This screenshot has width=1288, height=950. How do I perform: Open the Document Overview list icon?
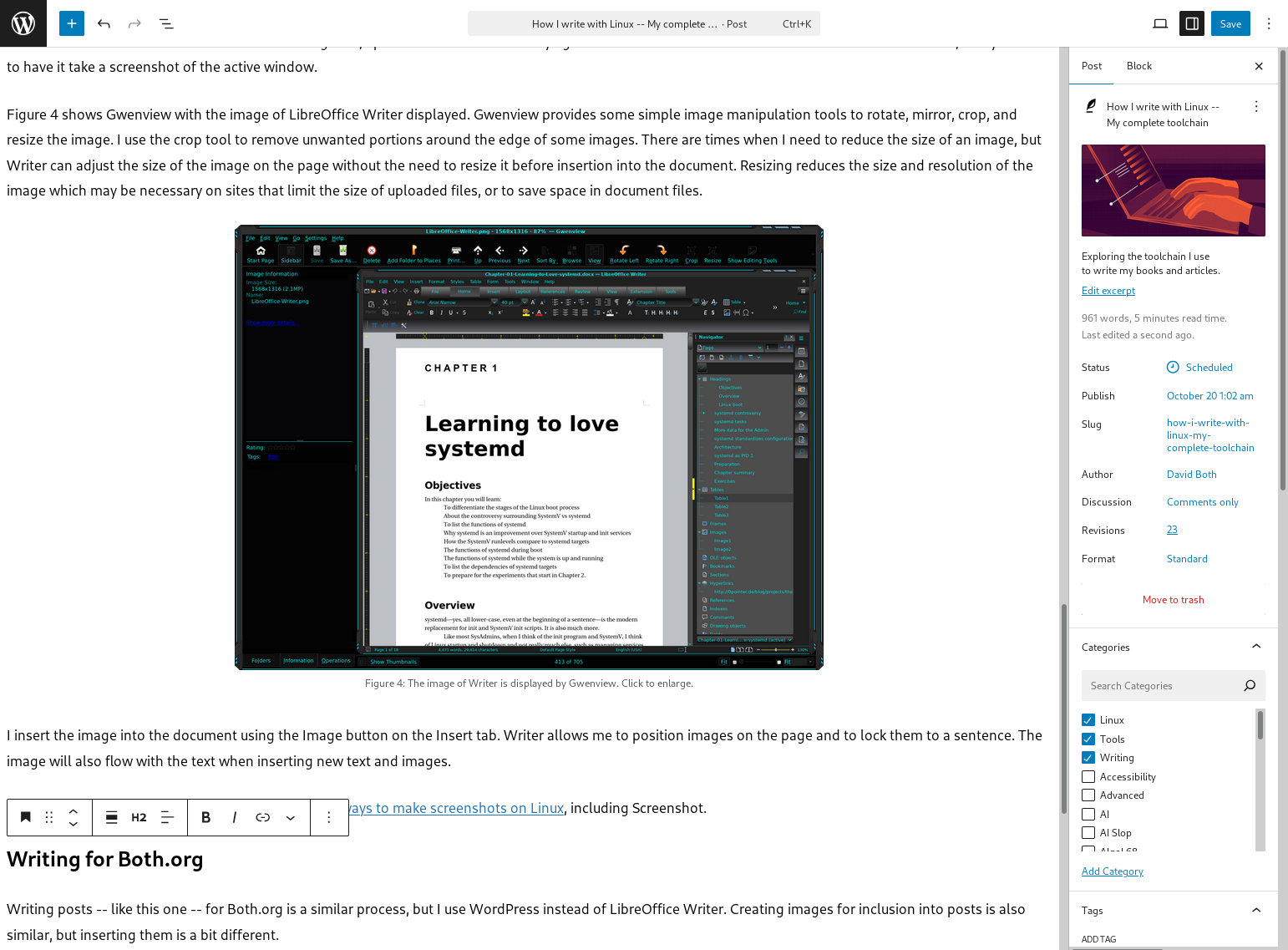(x=166, y=23)
